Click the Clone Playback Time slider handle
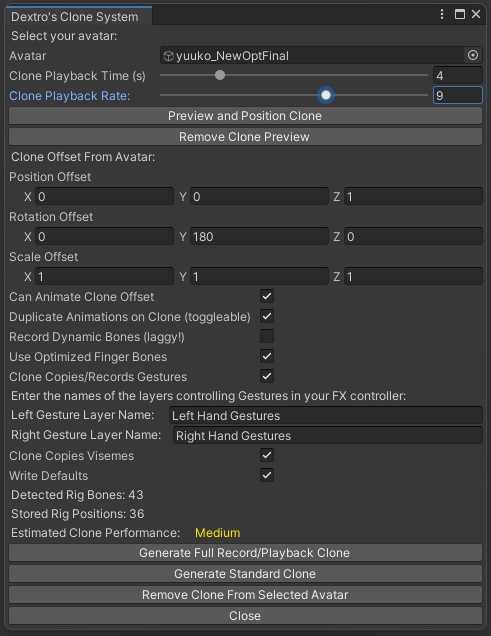Screen dimensions: 491x636 [x=220, y=75]
